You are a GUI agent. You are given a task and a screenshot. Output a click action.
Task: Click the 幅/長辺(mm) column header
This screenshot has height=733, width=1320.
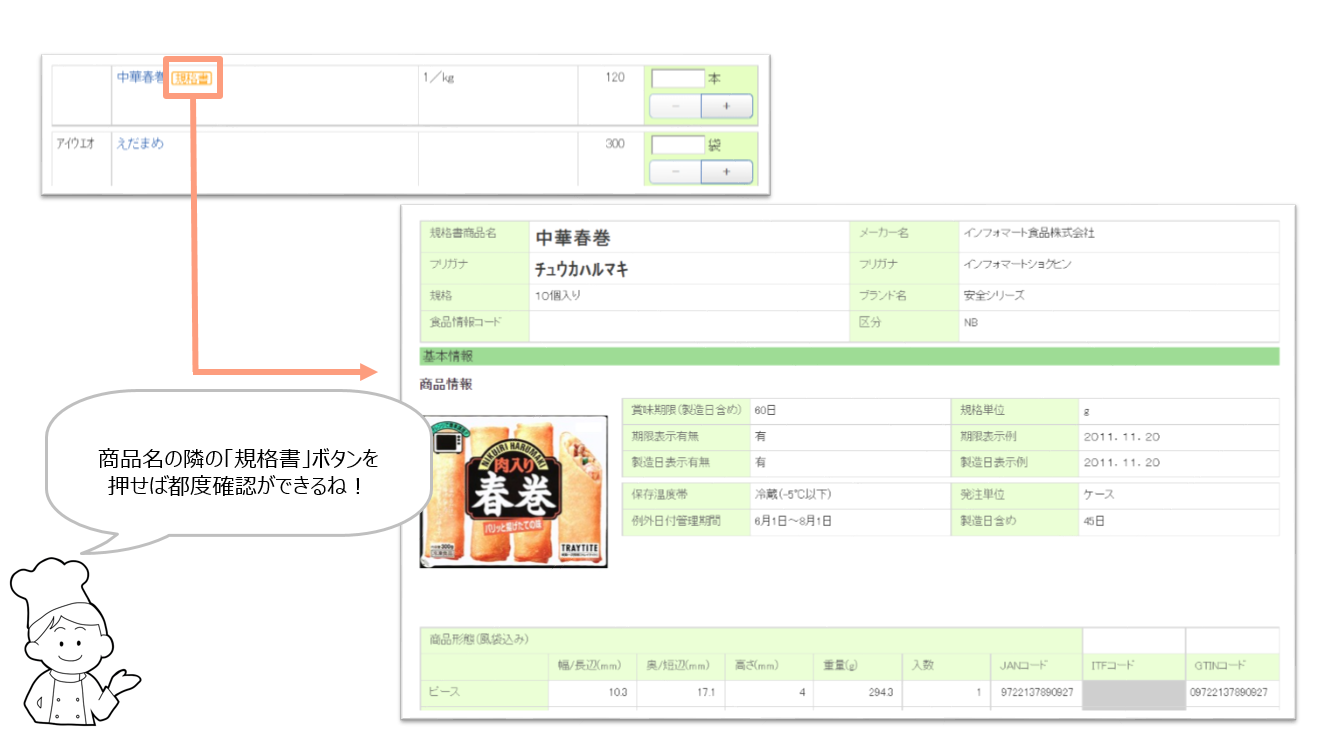click(592, 666)
